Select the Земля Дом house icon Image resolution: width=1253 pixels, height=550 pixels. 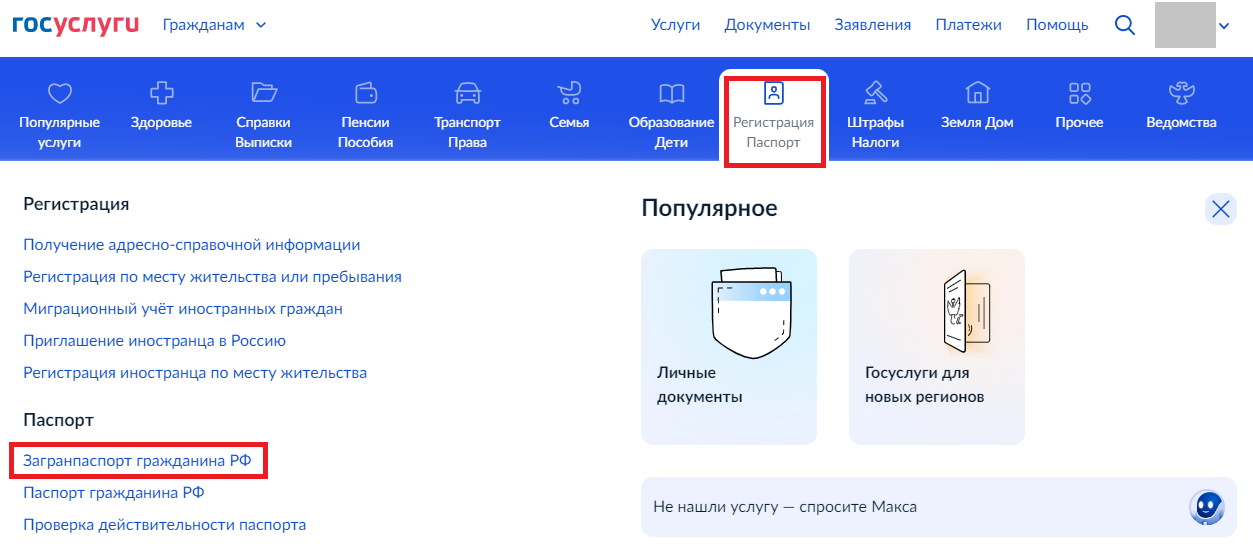pos(977,93)
